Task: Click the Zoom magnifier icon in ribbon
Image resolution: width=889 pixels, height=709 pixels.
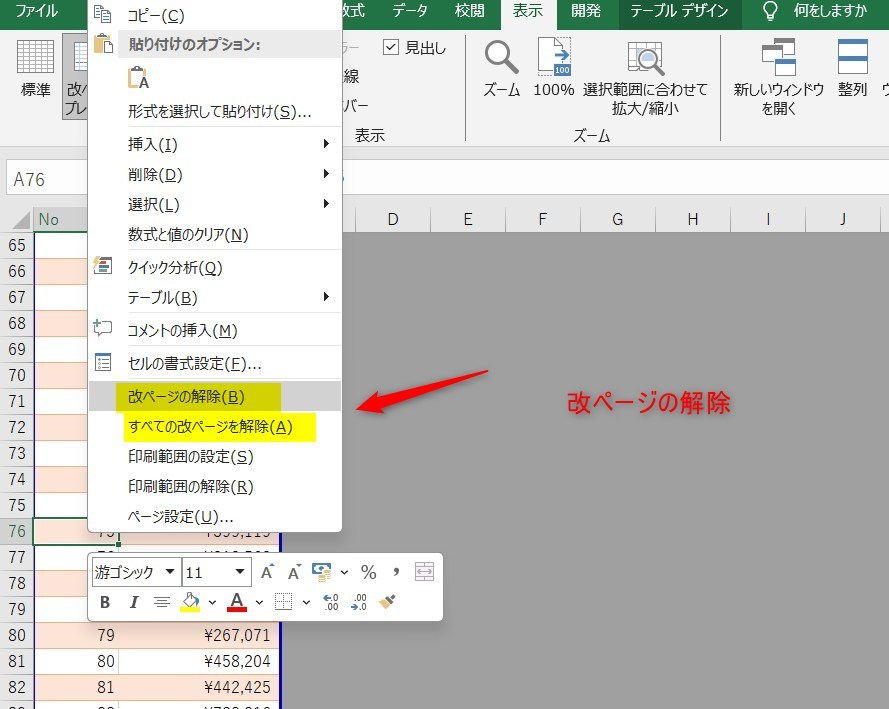Action: [x=501, y=57]
